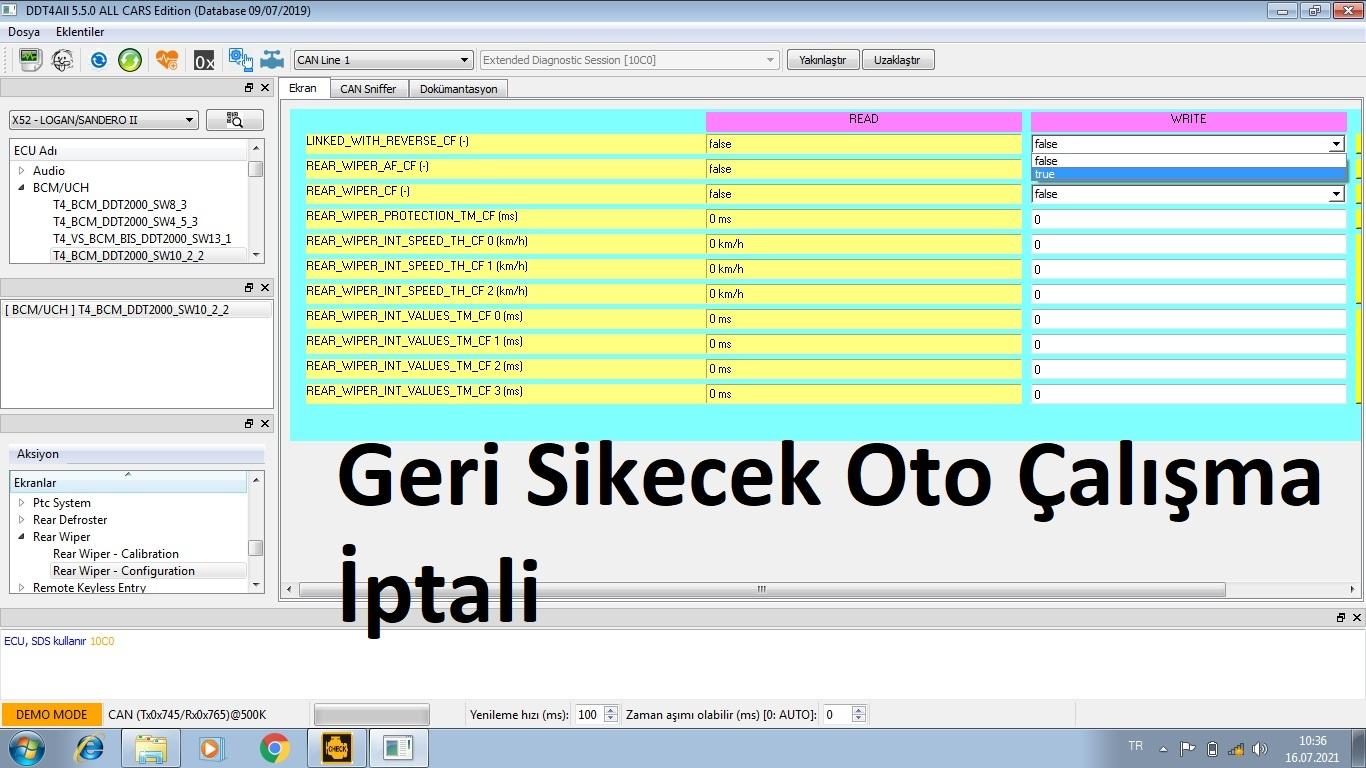This screenshot has width=1366, height=768.
Task: Switch to the CAN Sniffer tab
Action: (368, 89)
